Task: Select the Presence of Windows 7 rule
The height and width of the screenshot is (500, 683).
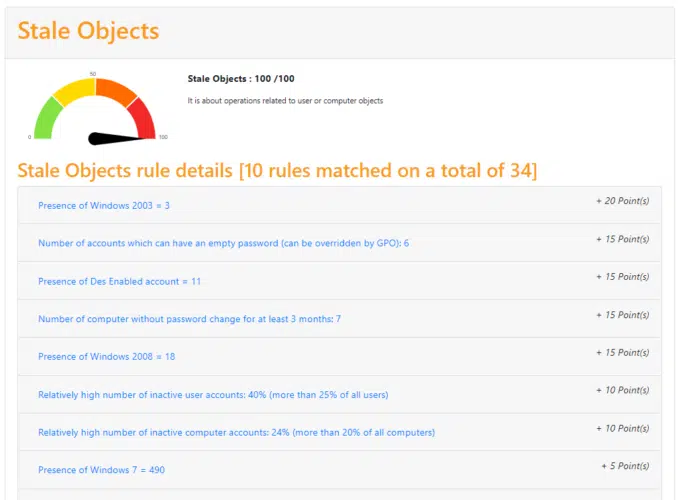Action: pyautogui.click(x=101, y=470)
